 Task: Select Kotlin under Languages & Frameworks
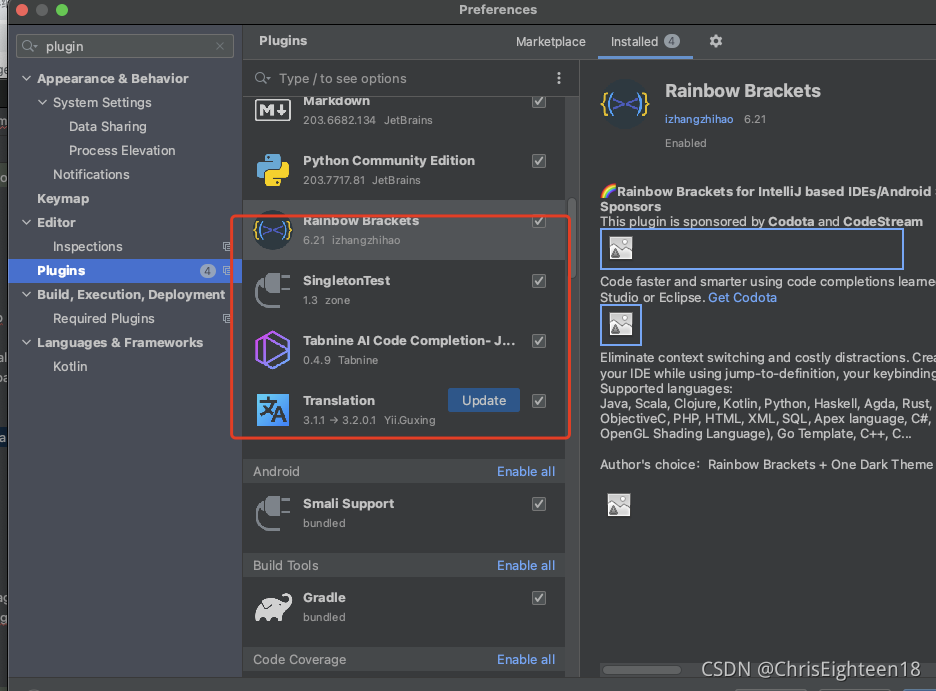70,366
